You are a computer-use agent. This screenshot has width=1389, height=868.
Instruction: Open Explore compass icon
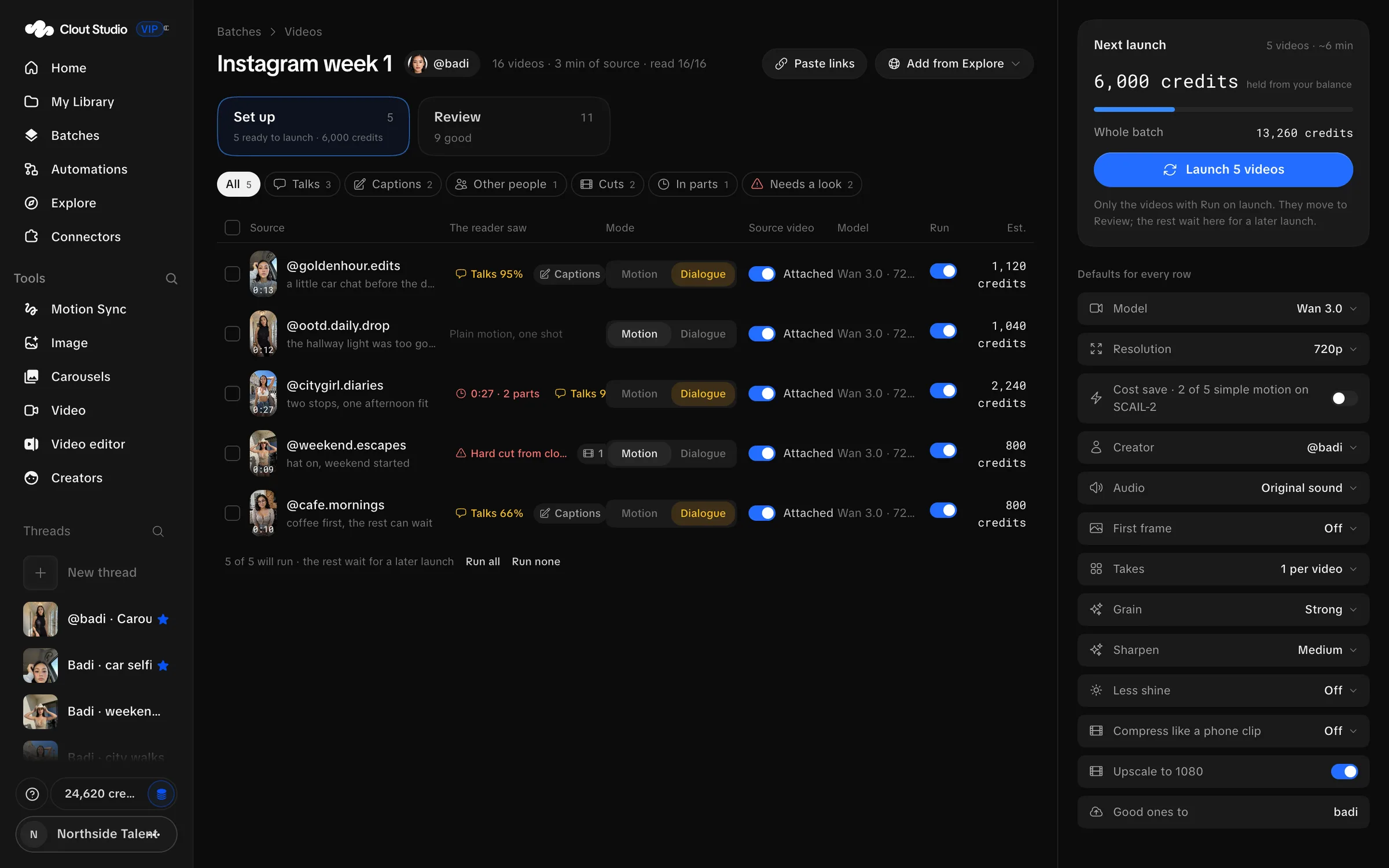click(x=31, y=203)
